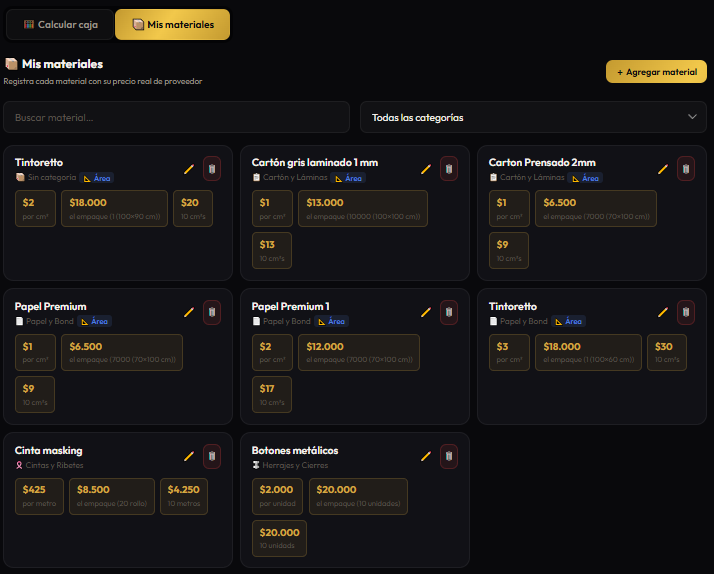Delete the Cinta masking material
This screenshot has width=714, height=574.
click(212, 456)
